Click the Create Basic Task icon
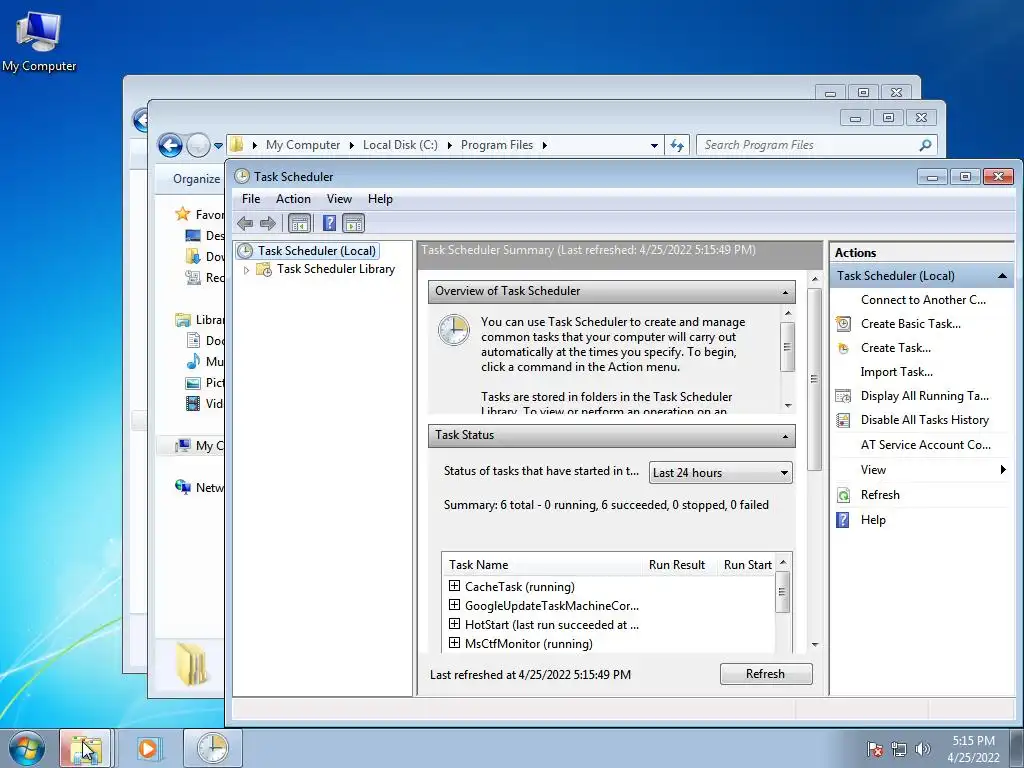The height and width of the screenshot is (768, 1024). click(843, 324)
